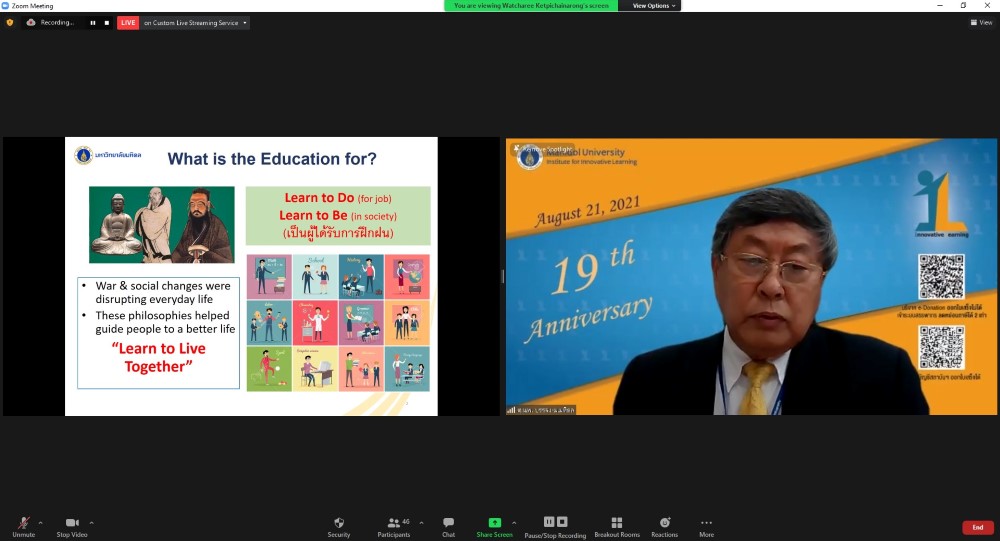Expand audio options arrow beside Unmute

pos(40,522)
